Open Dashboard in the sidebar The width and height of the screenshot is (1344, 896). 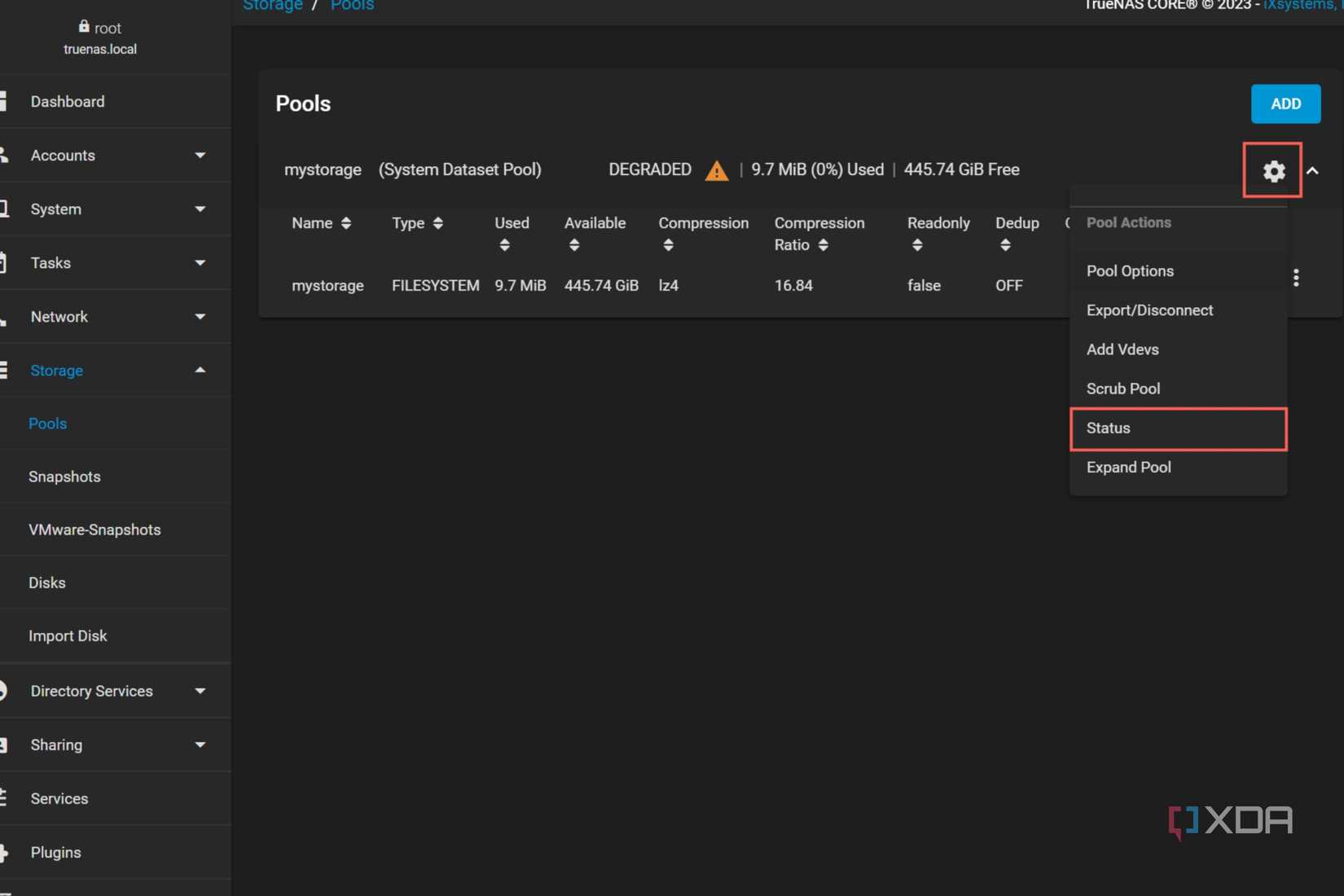[115, 102]
